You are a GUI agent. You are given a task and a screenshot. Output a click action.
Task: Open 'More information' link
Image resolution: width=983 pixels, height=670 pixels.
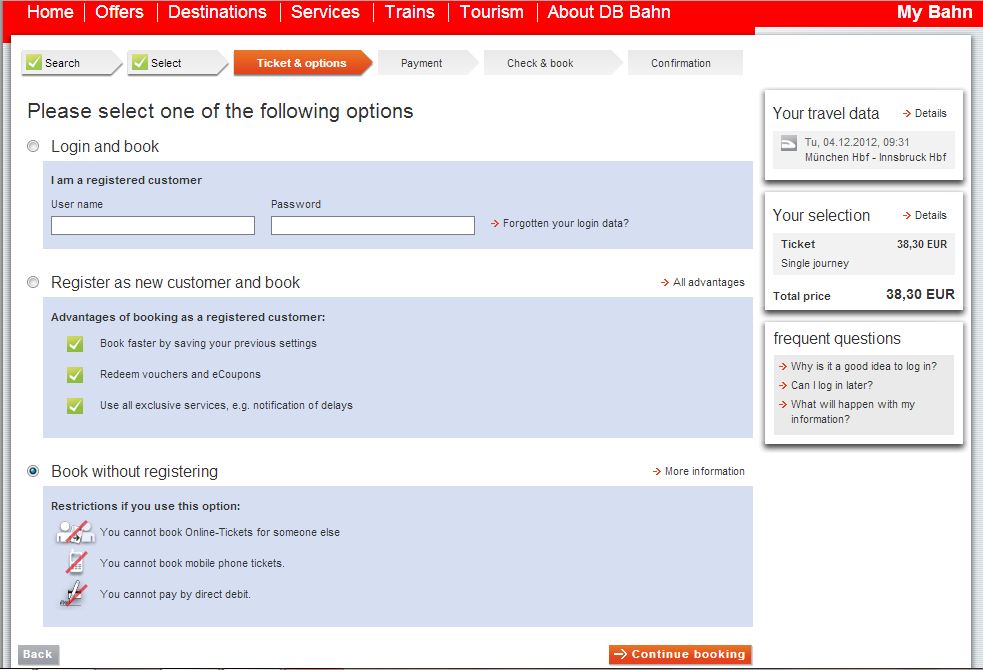tap(698, 471)
